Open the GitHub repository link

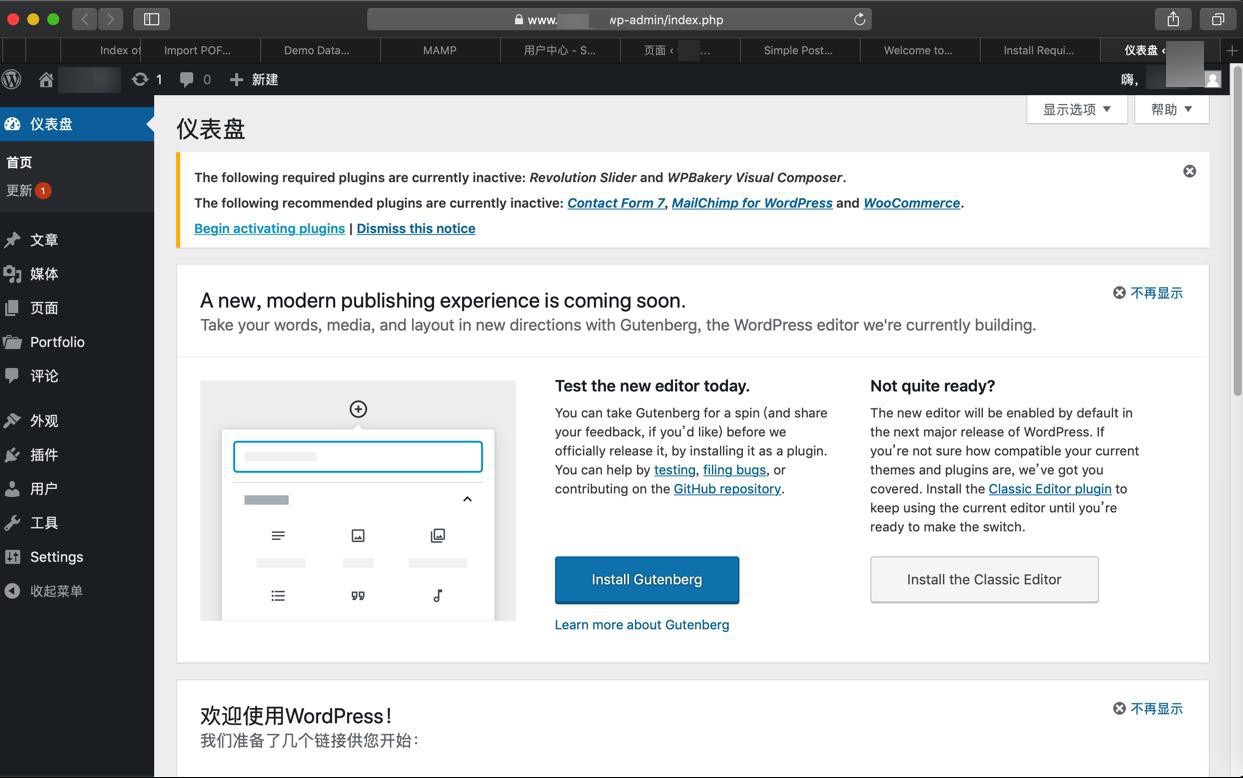727,489
